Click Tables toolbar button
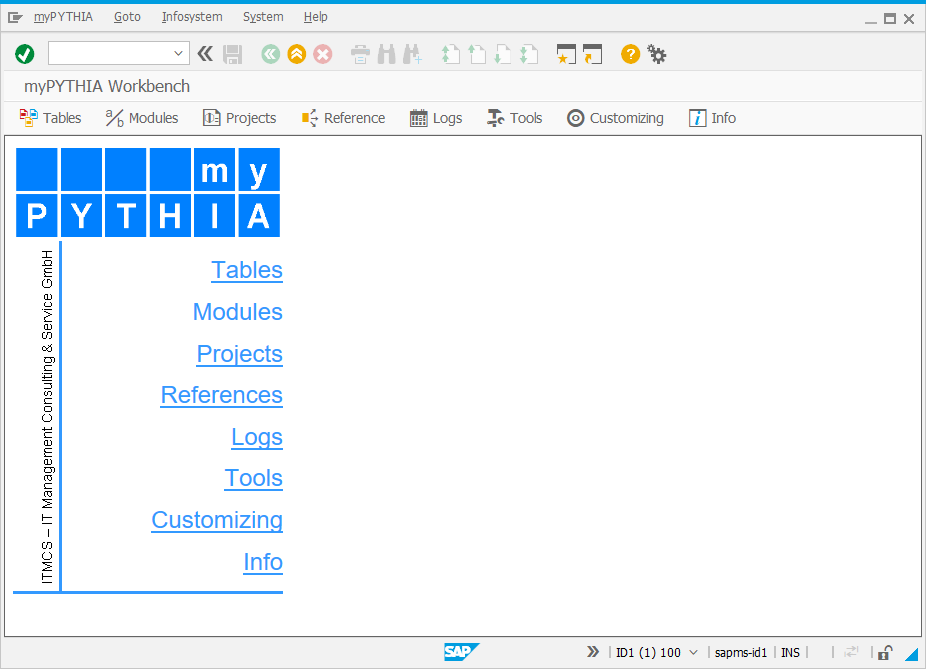926x669 pixels. [x=50, y=118]
